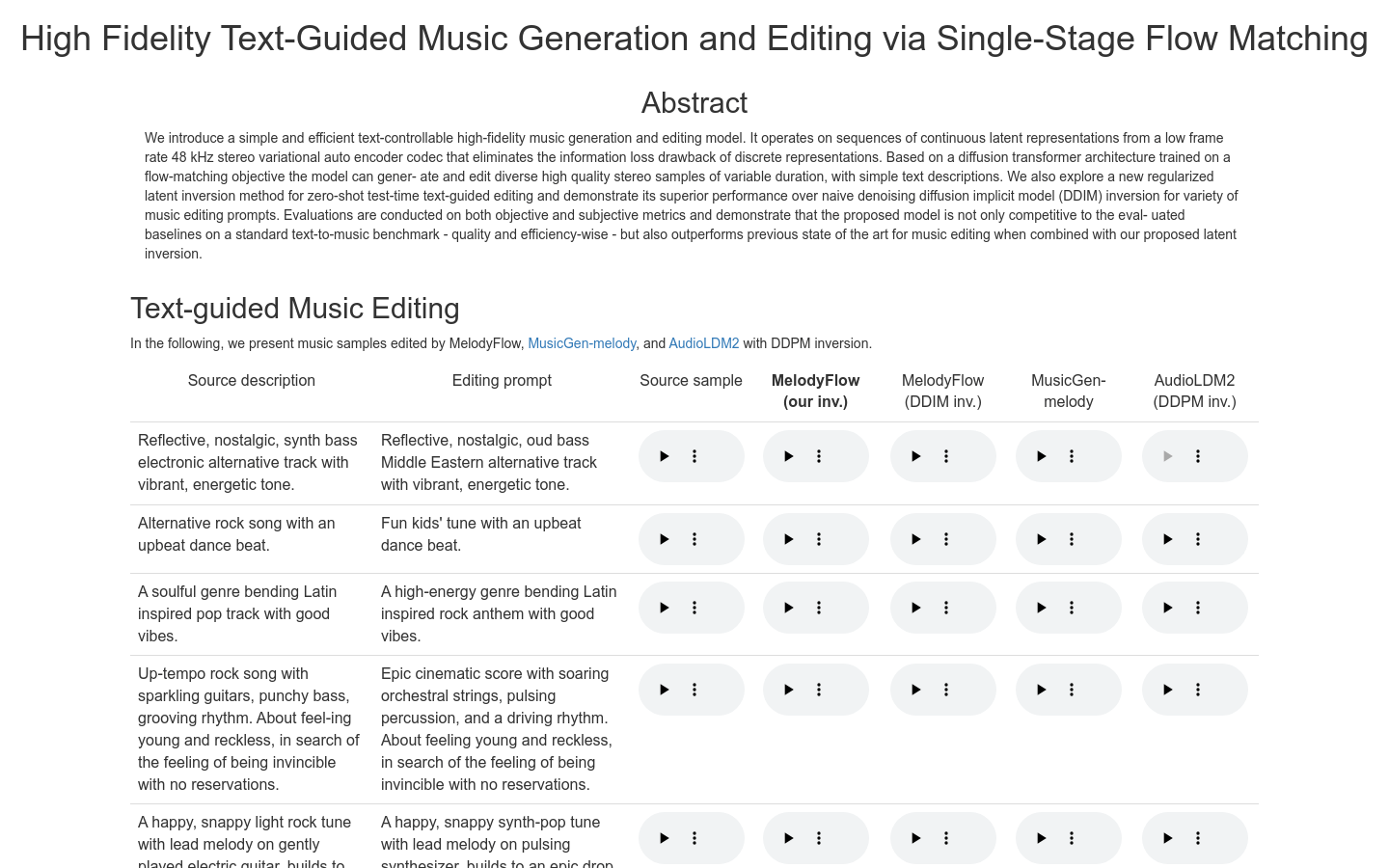Open more options on synth-pop MusicGen-melody player
1389x868 pixels.
tap(1072, 838)
